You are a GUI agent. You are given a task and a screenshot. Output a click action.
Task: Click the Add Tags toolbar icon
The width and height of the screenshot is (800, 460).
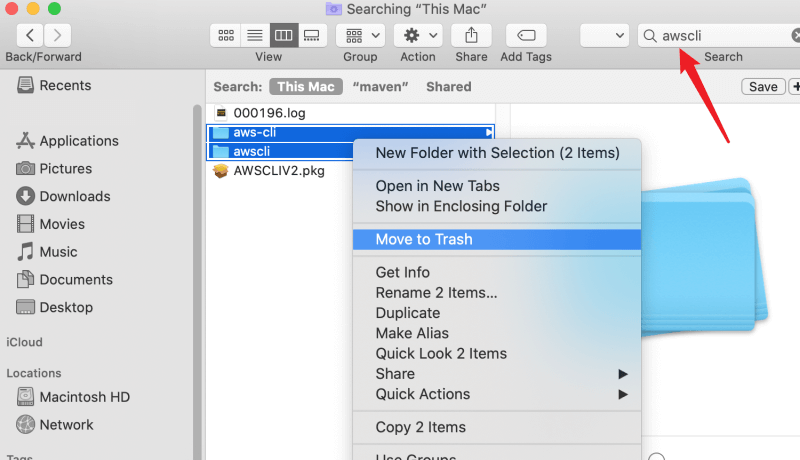coord(526,35)
